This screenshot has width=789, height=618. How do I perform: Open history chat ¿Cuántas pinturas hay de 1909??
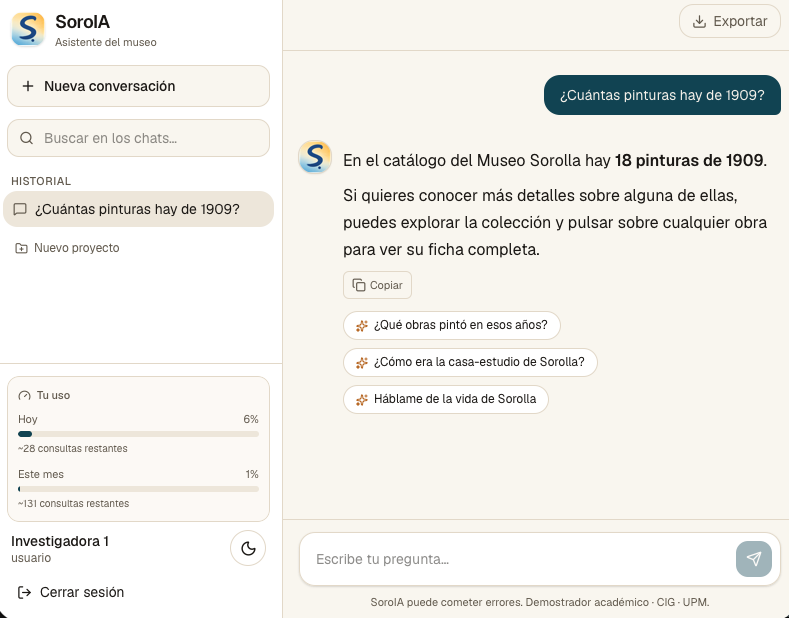(x=138, y=209)
